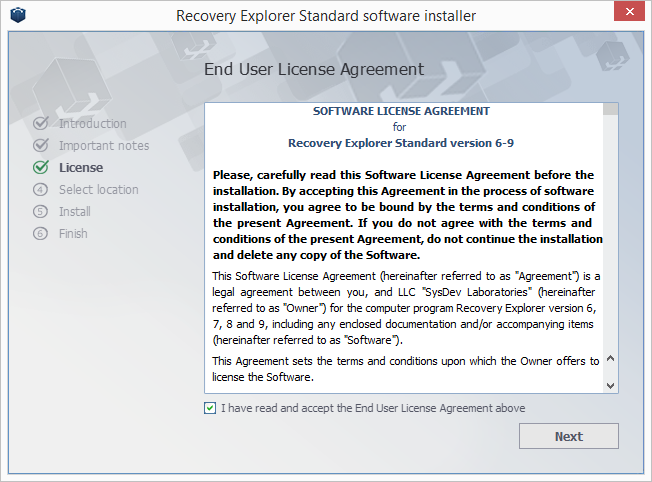The height and width of the screenshot is (482, 652).
Task: Click the green License step checkmark icon
Action: point(41,168)
